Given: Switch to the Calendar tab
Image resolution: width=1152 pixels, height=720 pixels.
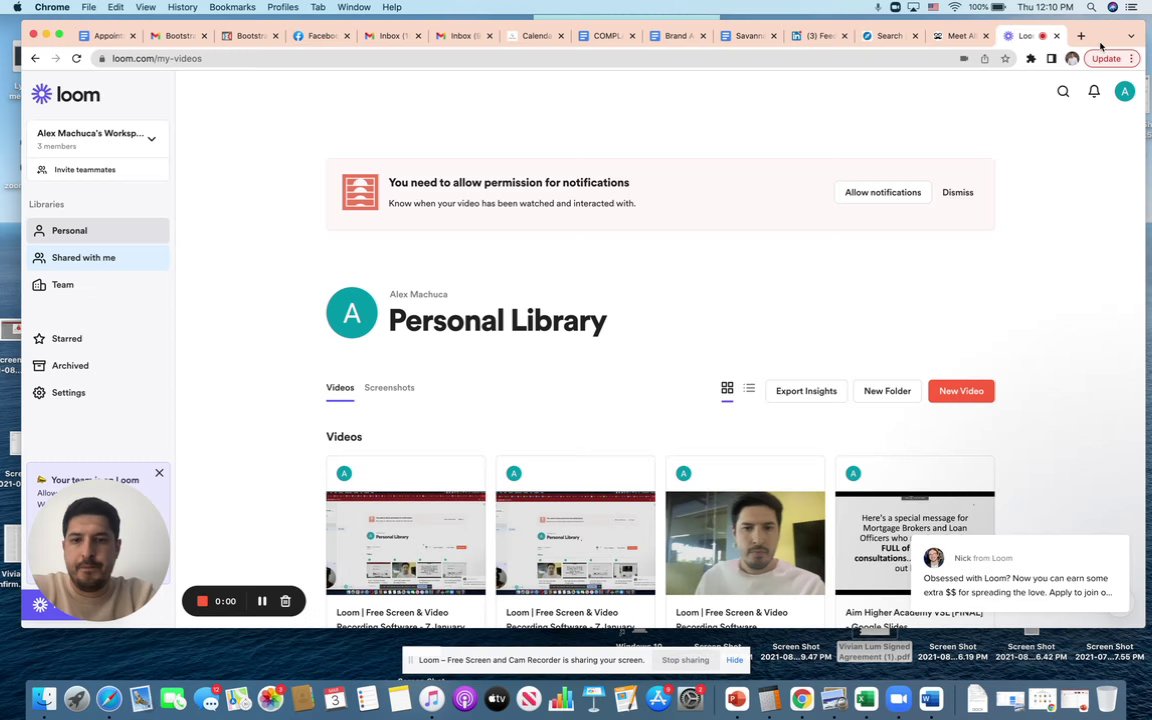Looking at the screenshot, I should point(536,36).
